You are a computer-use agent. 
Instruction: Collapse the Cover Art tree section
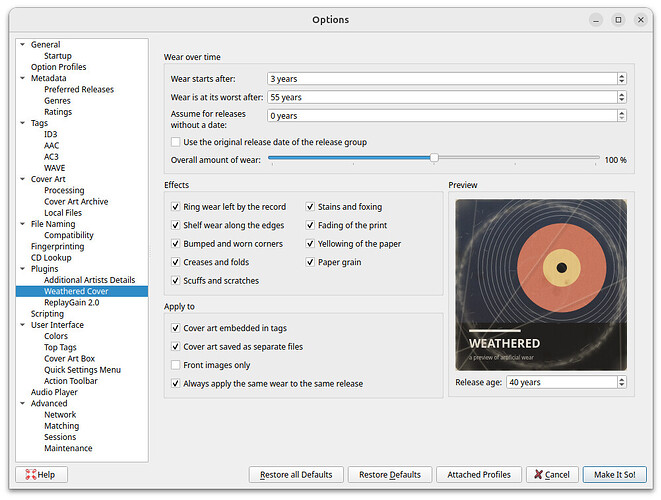click(x=22, y=179)
